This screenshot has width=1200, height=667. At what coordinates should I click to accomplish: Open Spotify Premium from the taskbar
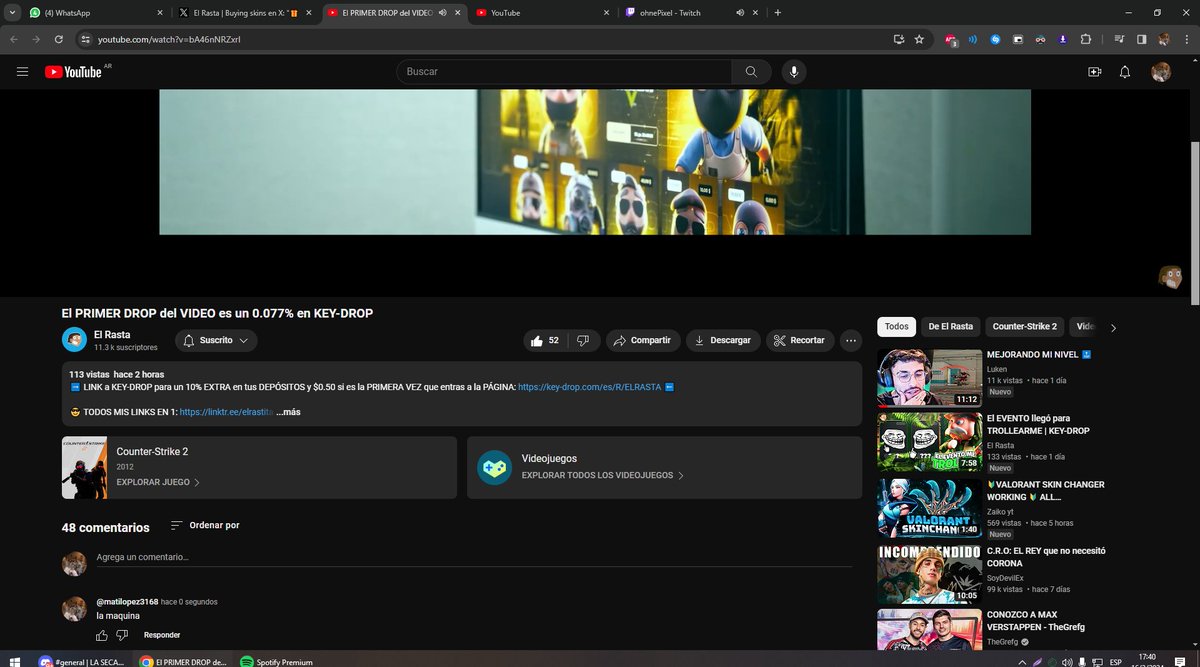[x=278, y=661]
